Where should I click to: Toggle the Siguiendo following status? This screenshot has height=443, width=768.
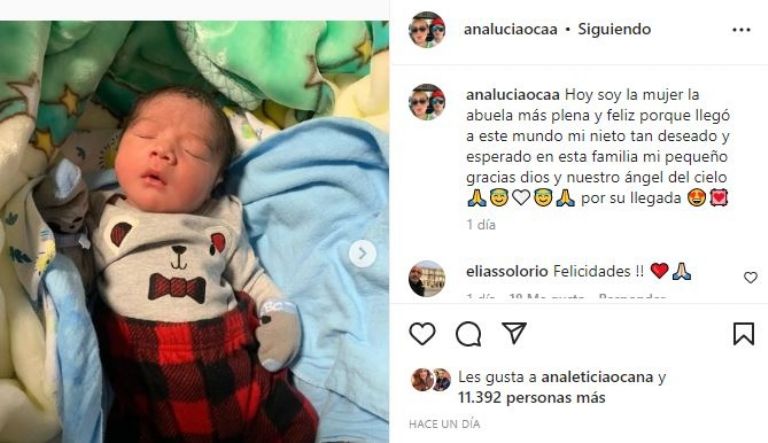coord(614,29)
